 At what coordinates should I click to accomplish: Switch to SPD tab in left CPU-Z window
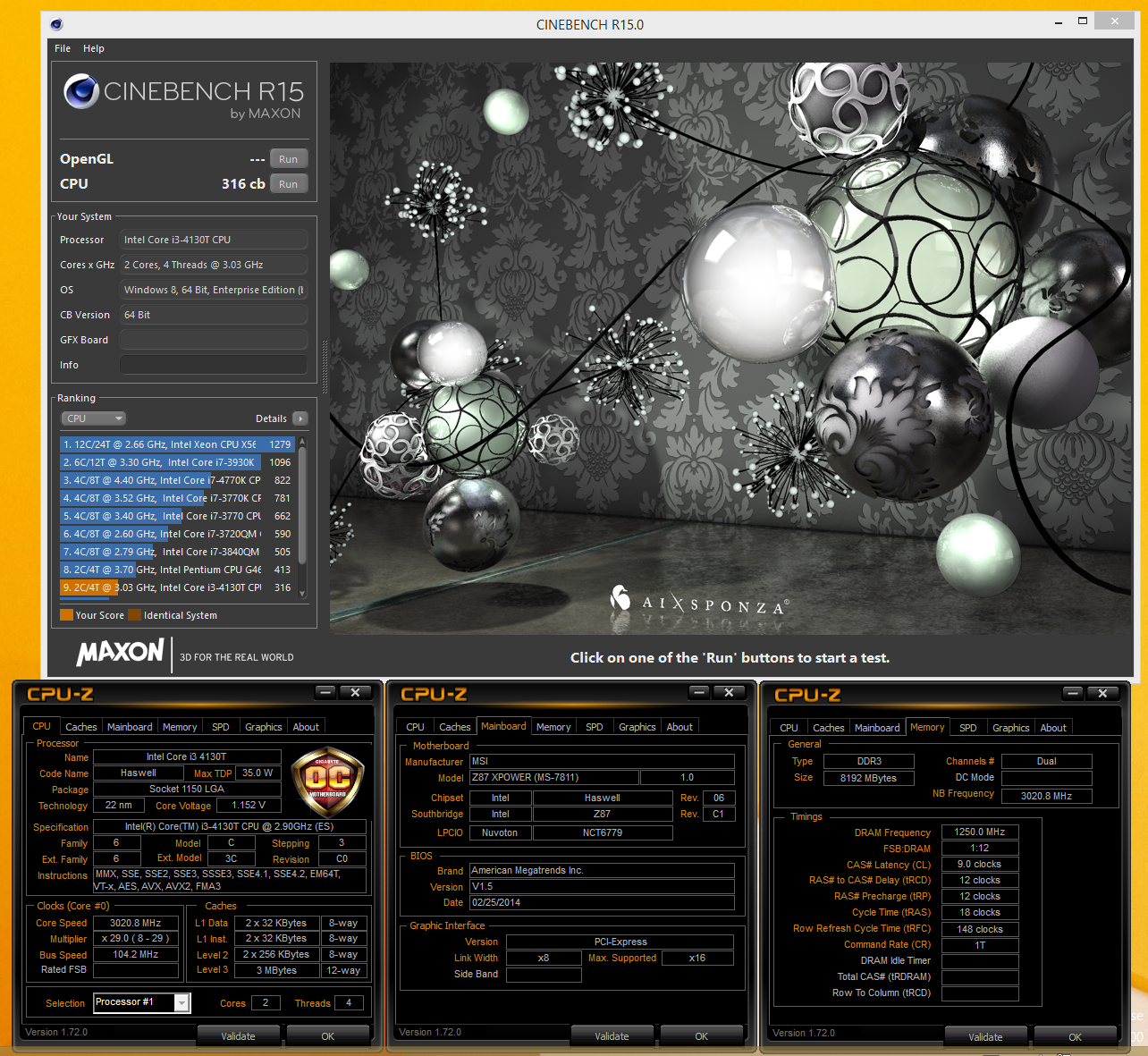point(221,727)
